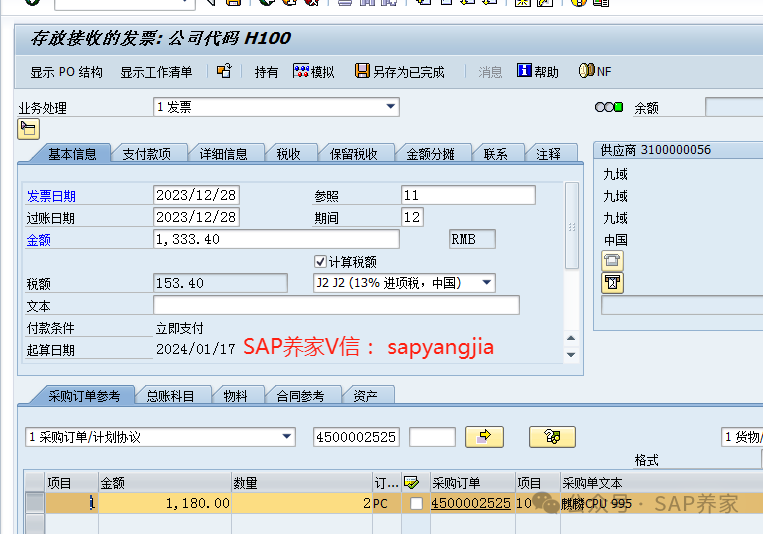Screen dimensions: 763x534
Task: Click 另存为已完成 save as completed
Action: click(400, 72)
